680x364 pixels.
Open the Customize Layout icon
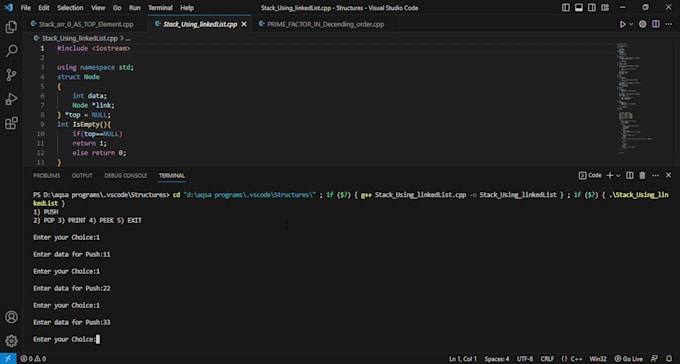[605, 7]
